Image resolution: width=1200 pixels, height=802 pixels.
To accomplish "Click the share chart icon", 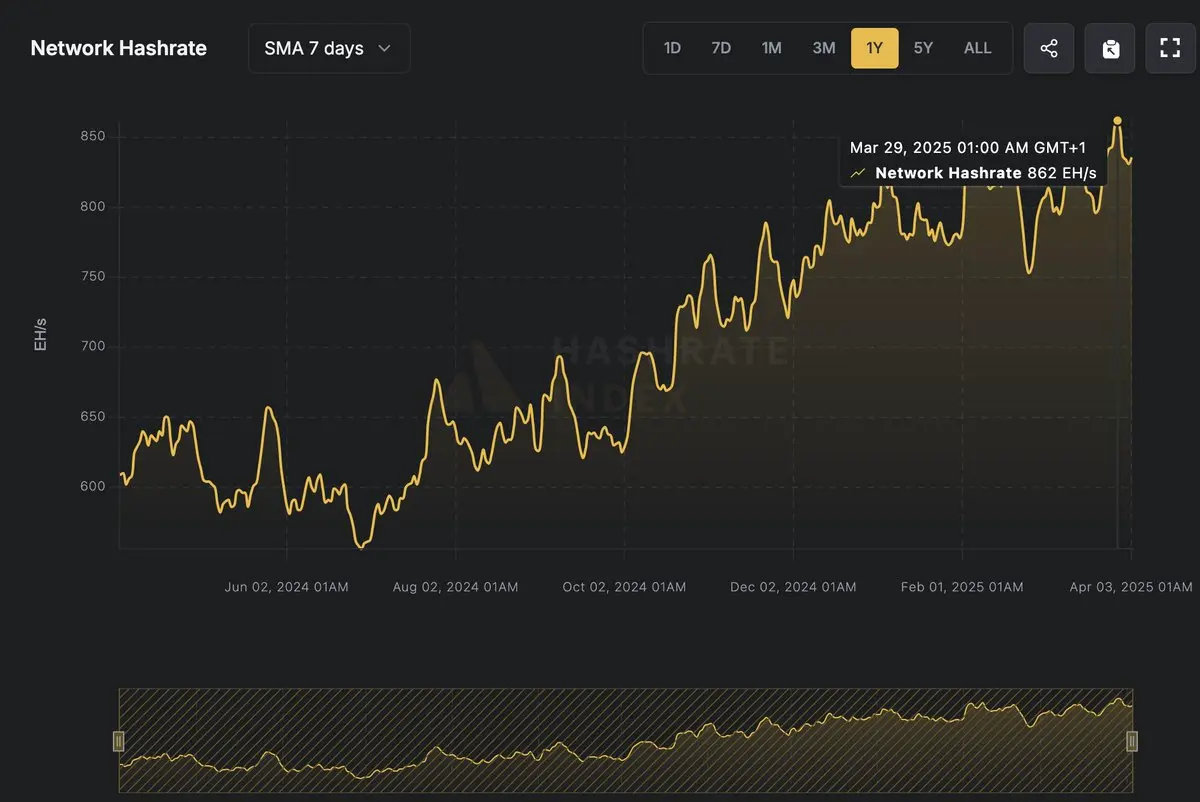I will 1049,48.
